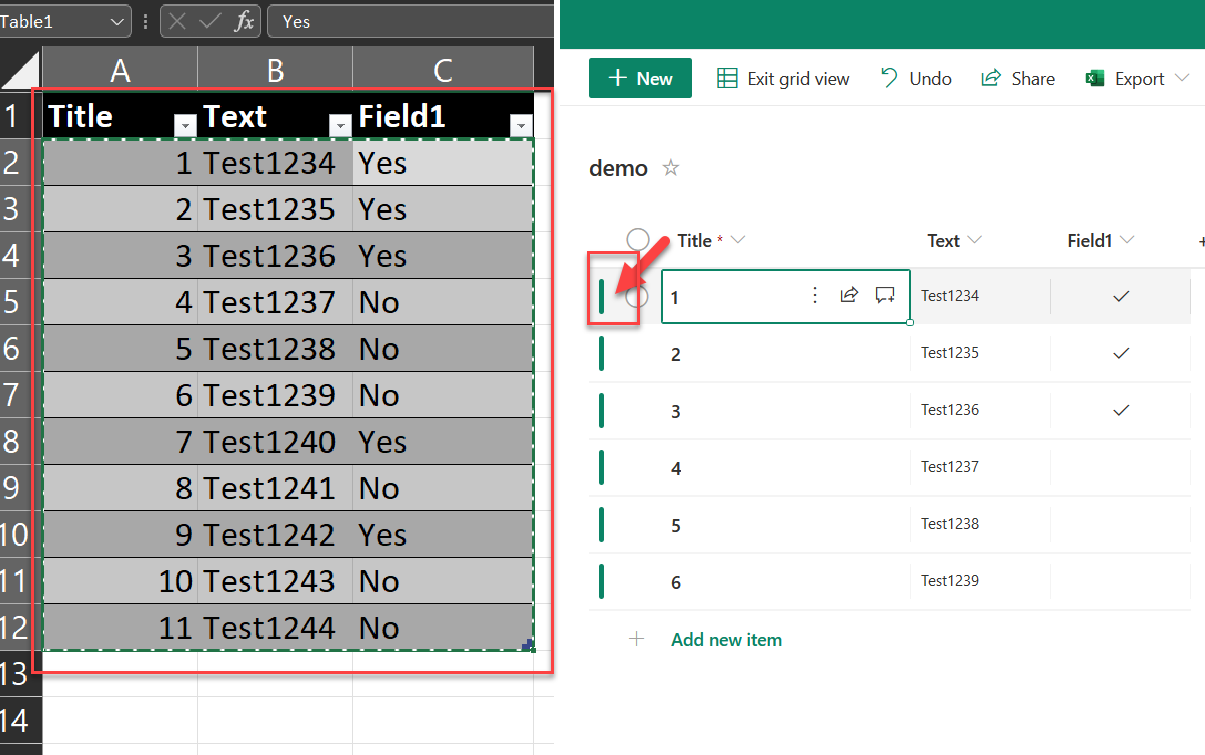
Task: Open the three-dot menu for item 1
Action: (x=814, y=295)
